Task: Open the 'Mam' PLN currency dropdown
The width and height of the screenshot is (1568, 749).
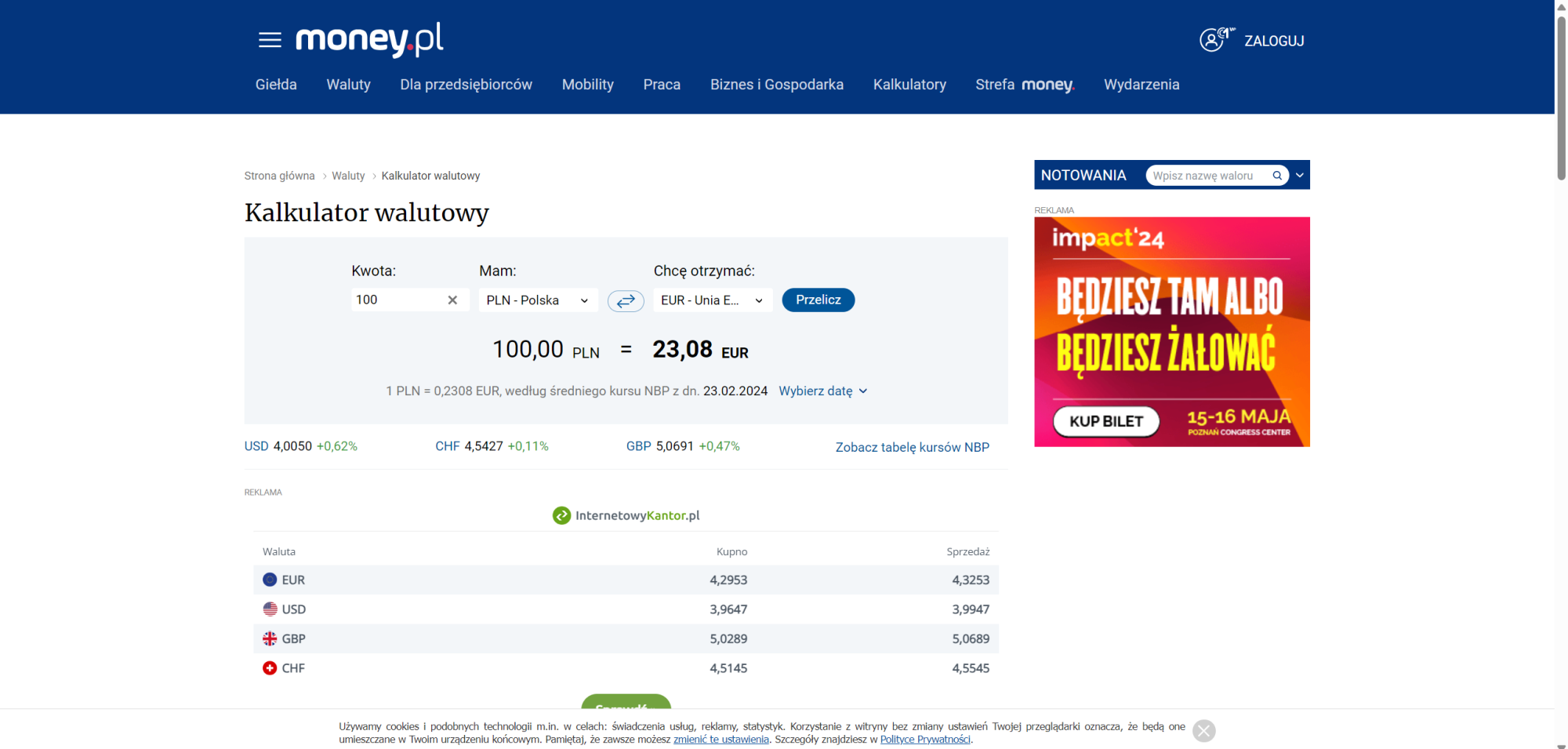Action: point(538,300)
